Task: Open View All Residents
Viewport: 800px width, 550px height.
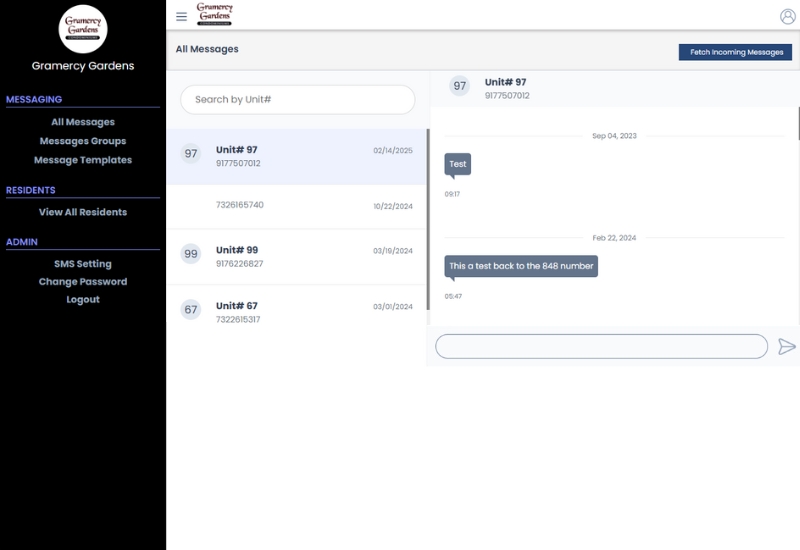Action: coord(83,212)
